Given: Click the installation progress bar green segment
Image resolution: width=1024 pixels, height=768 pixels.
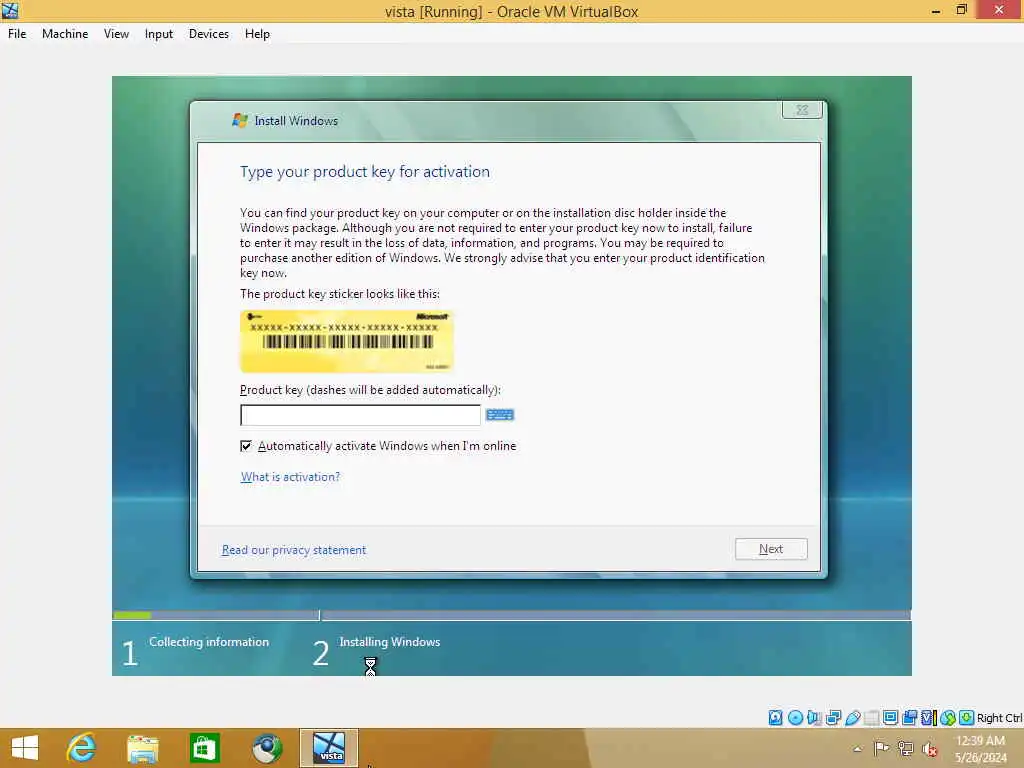Looking at the screenshot, I should [132, 615].
